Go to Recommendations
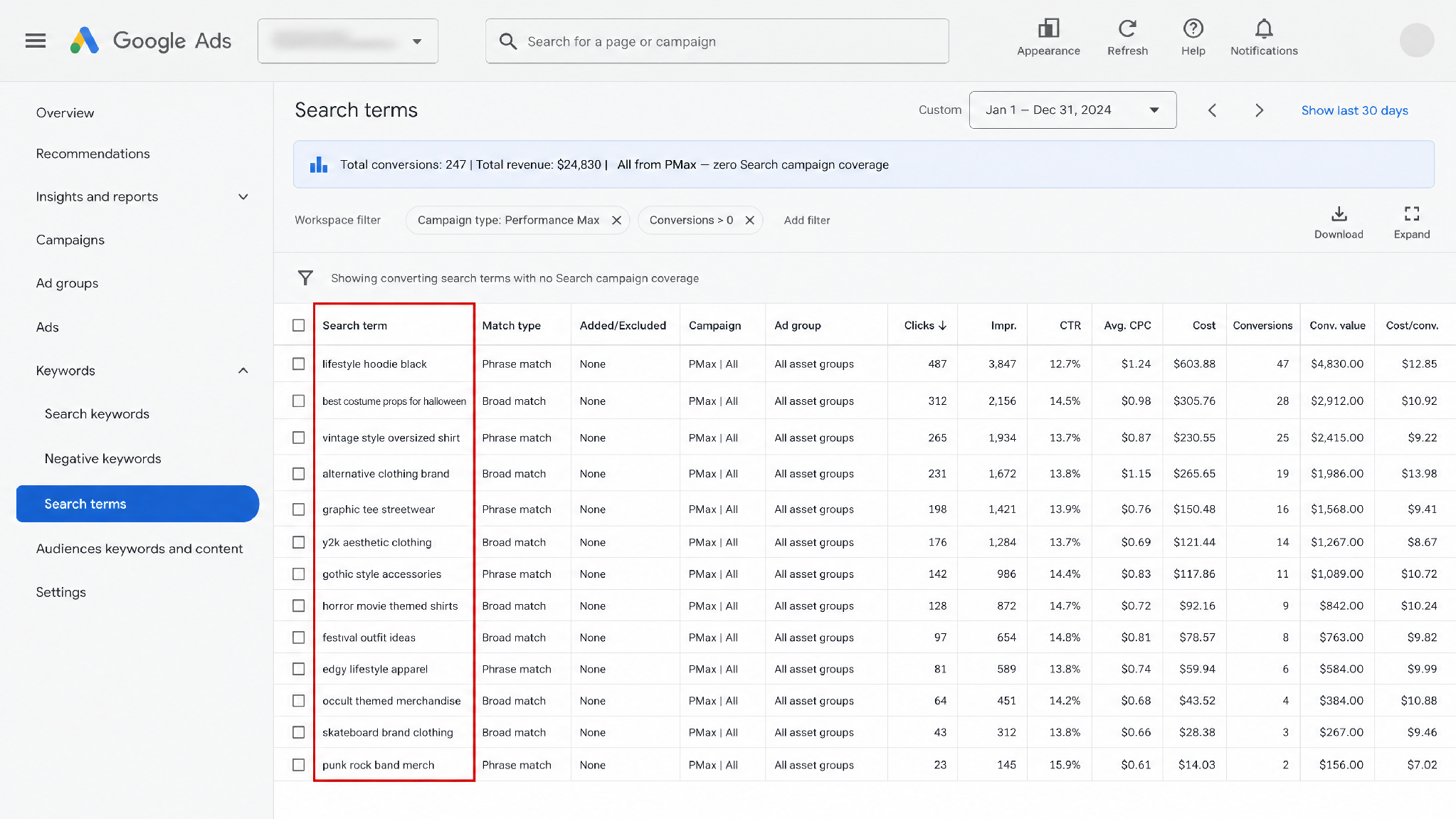Screen dimensions: 1456x819 pyautogui.click(x=93, y=154)
